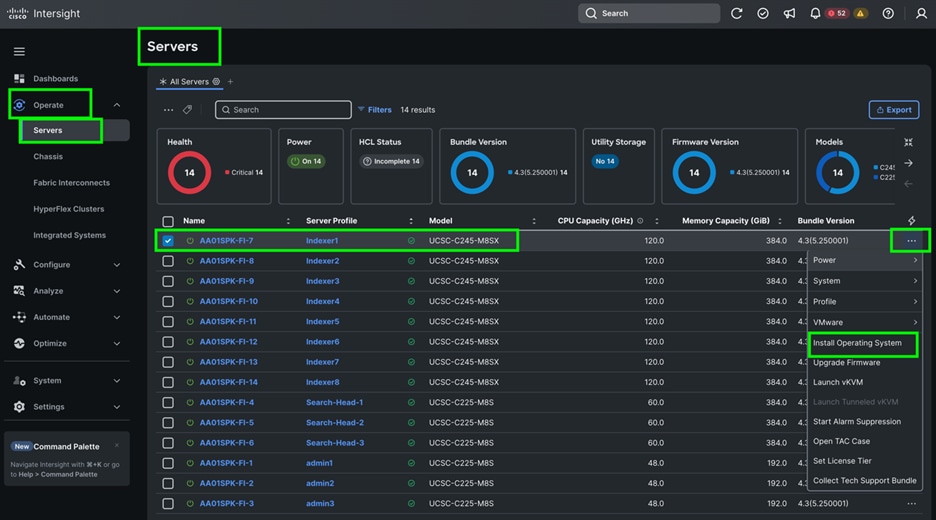Select Launch vKVM menu entry
This screenshot has height=520, width=936.
(838, 382)
